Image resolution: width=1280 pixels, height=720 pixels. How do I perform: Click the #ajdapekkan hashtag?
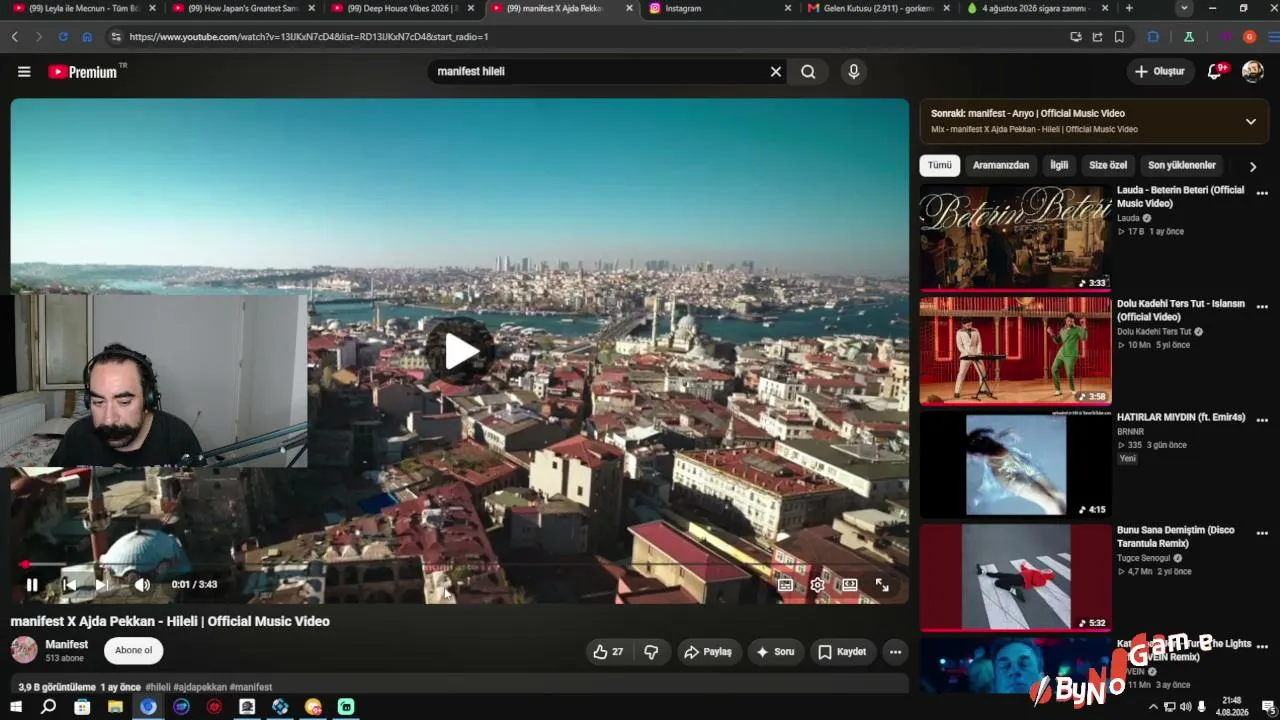[x=200, y=687]
